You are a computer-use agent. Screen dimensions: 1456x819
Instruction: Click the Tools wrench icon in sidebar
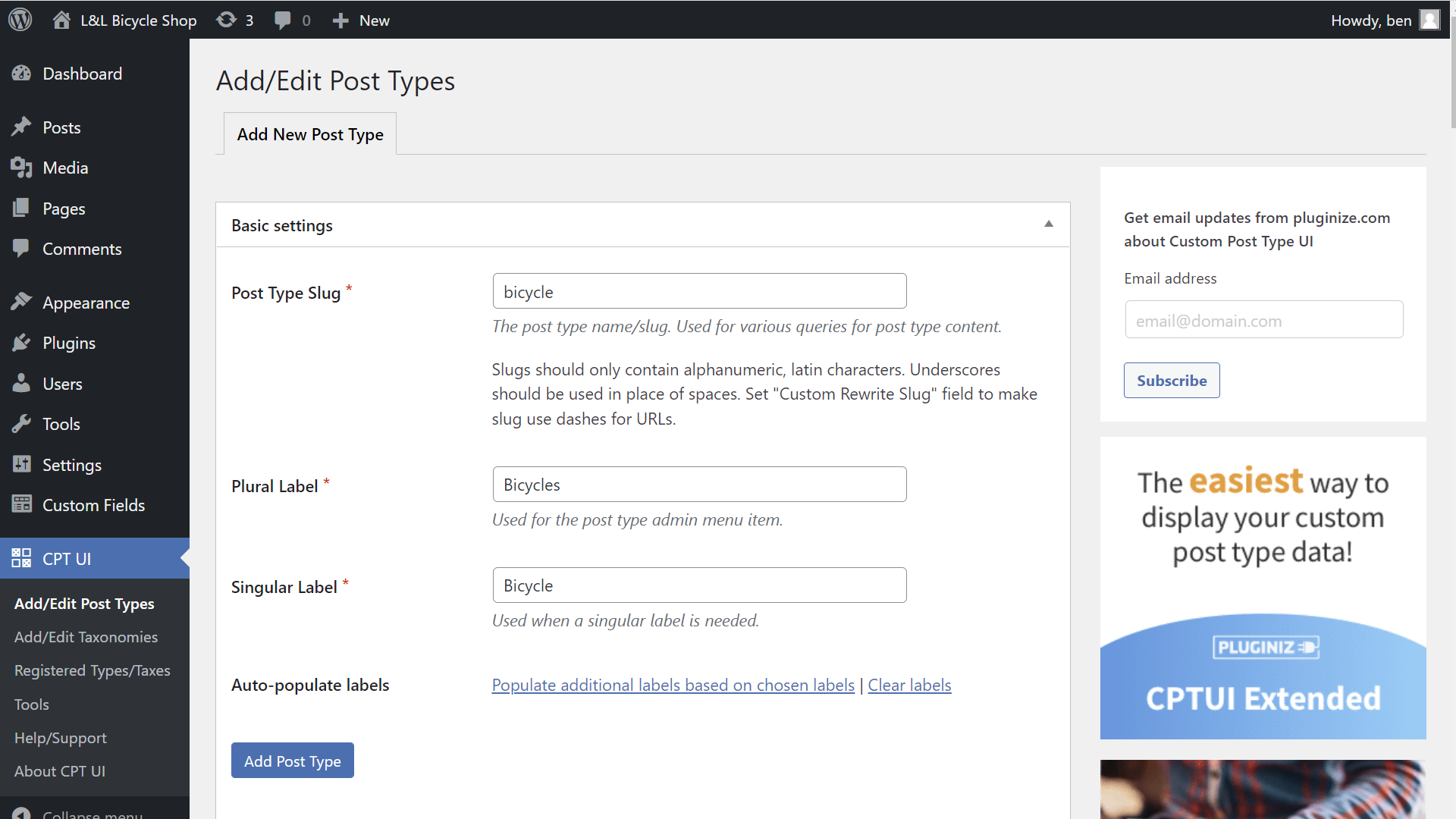(21, 424)
